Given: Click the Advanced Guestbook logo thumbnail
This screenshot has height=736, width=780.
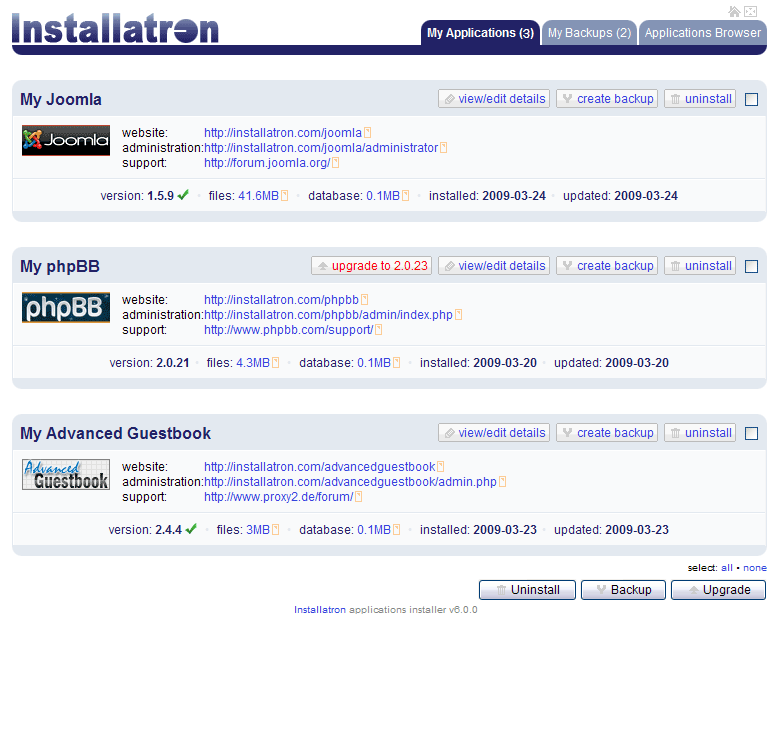Looking at the screenshot, I should pyautogui.click(x=66, y=474).
